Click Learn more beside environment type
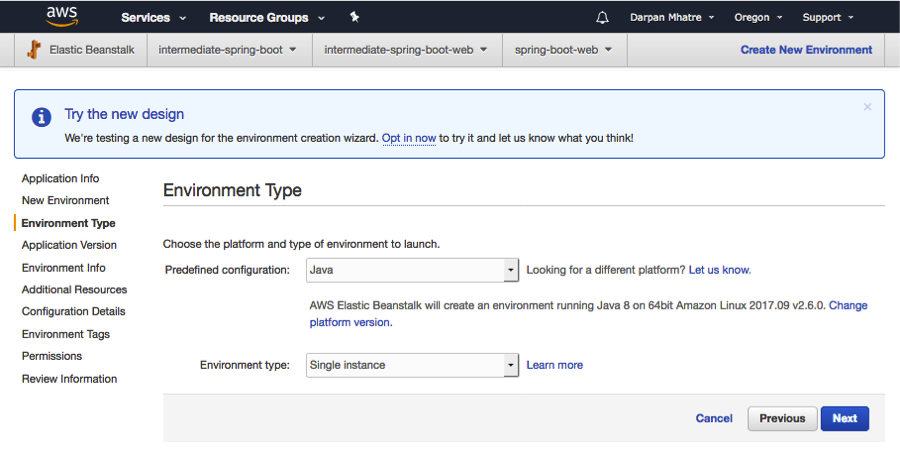Viewport: 900px width, 462px height. (554, 365)
